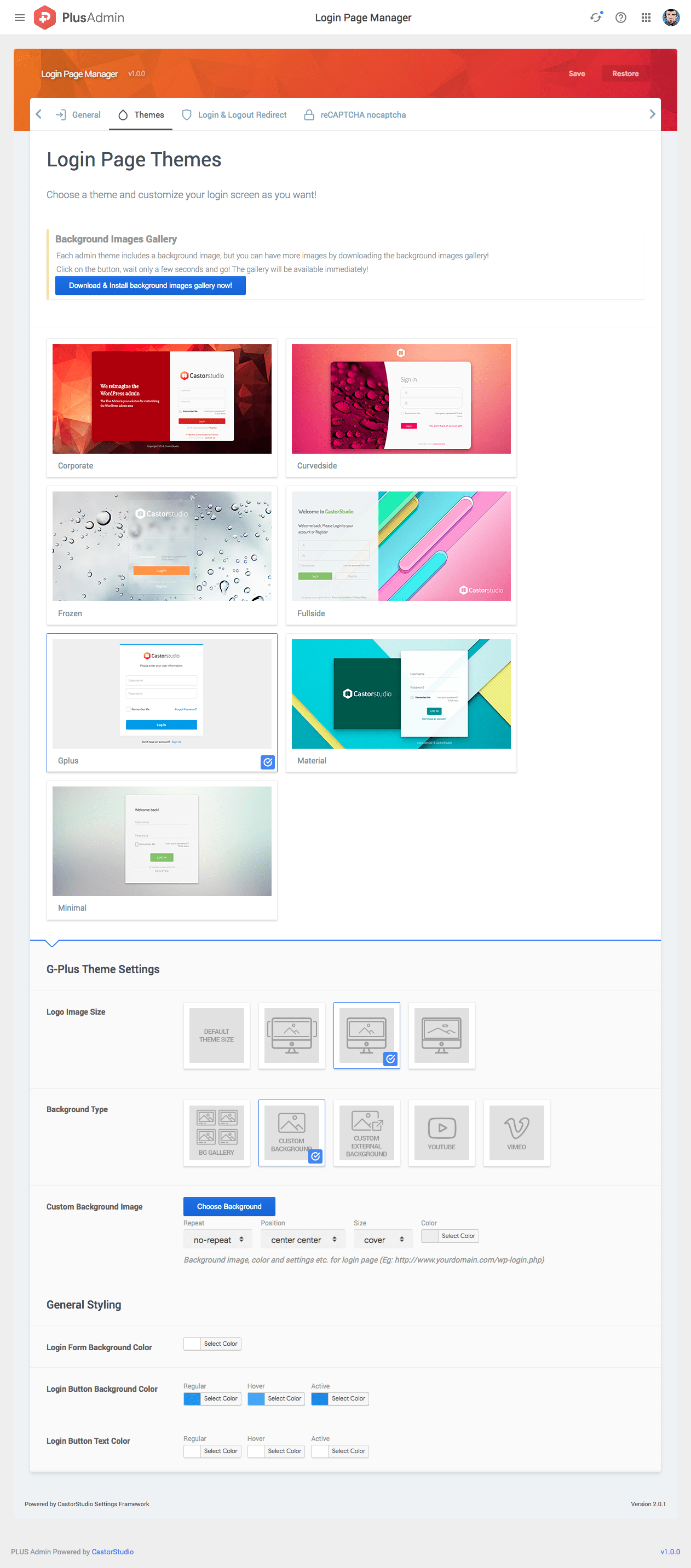Click the G-Plus Theme Settings heading
This screenshot has width=691, height=1568.
(103, 969)
